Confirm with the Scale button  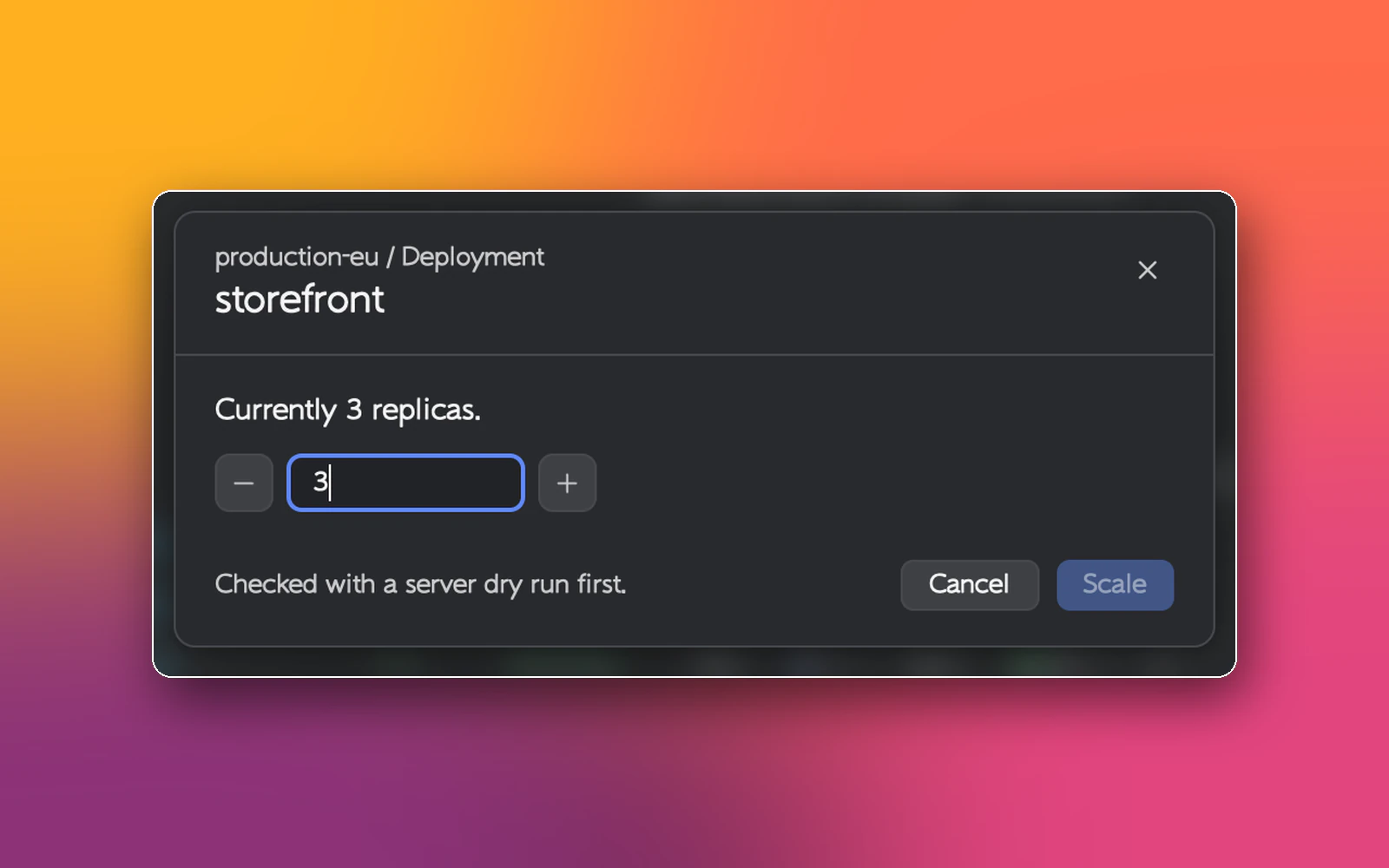click(1115, 584)
